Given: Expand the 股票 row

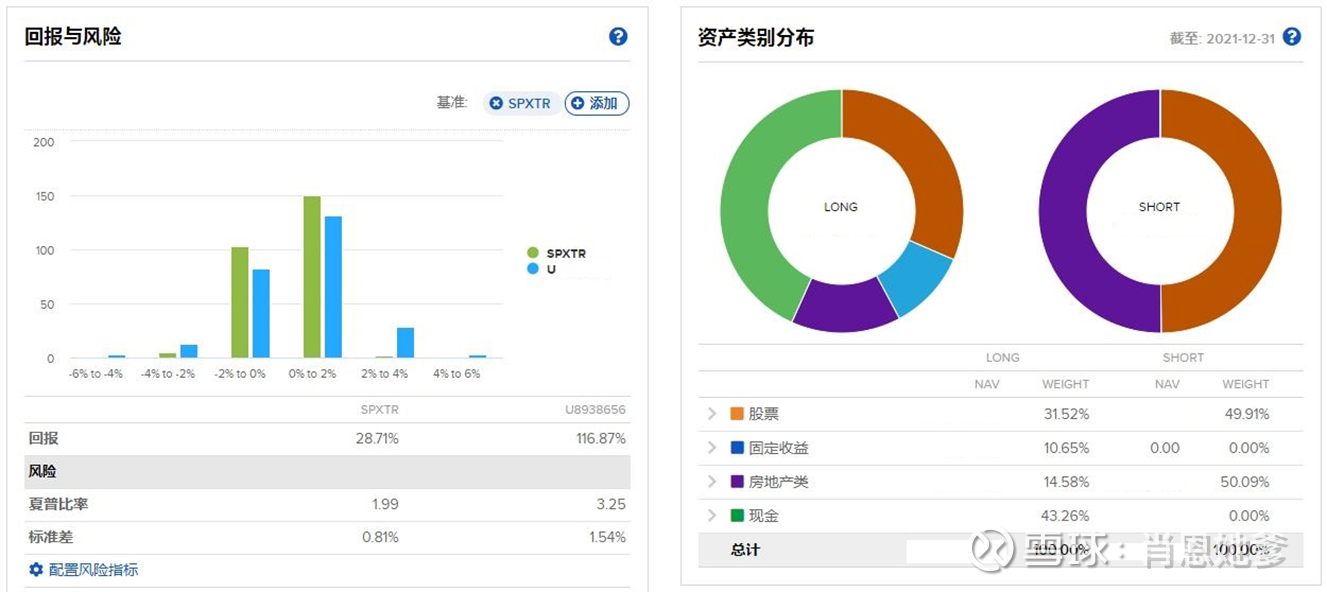Looking at the screenshot, I should (712, 414).
